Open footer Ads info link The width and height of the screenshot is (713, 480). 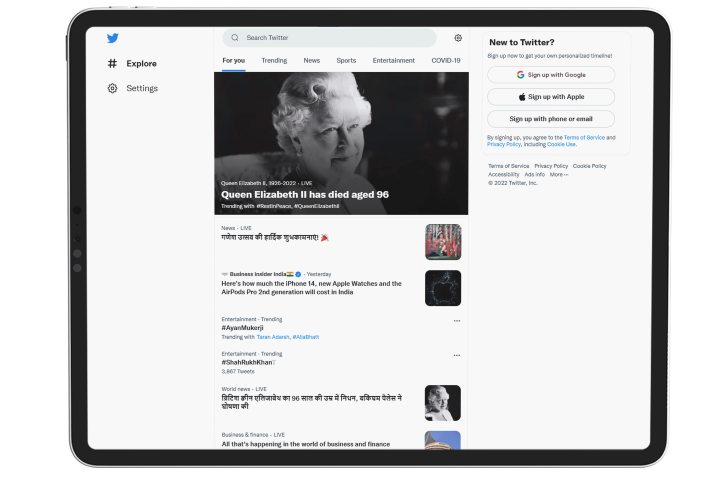click(534, 175)
